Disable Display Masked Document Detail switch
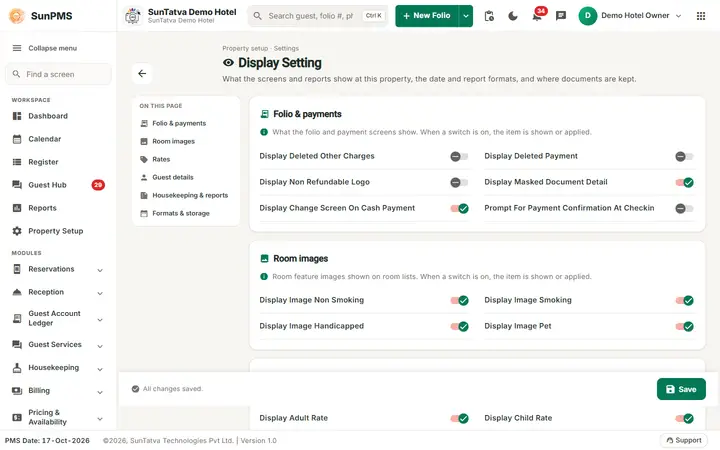 684,182
